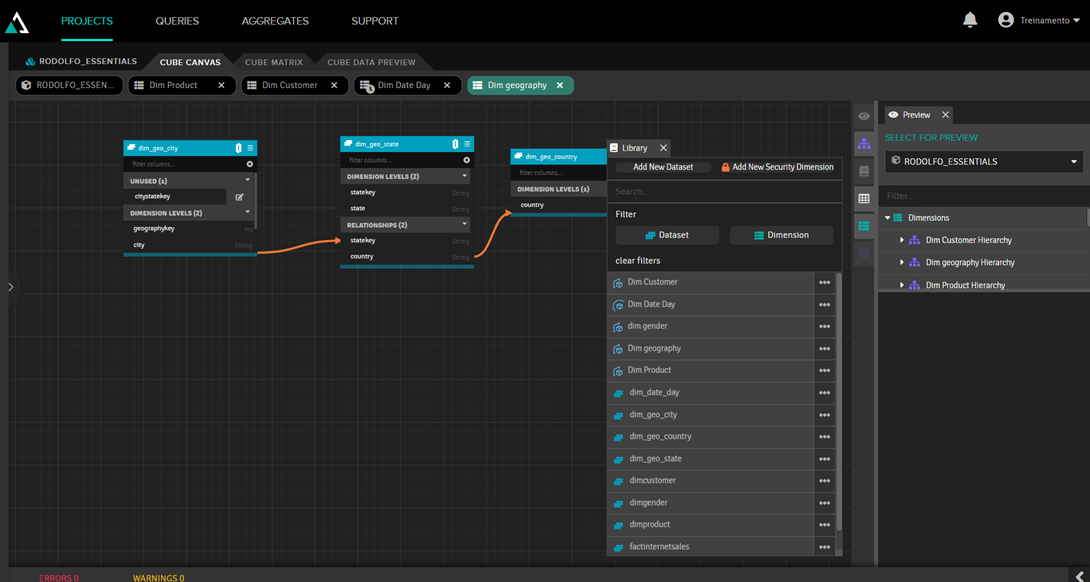1090x582 pixels.
Task: Clear the dim_geo_city column filter
Action: 250,164
